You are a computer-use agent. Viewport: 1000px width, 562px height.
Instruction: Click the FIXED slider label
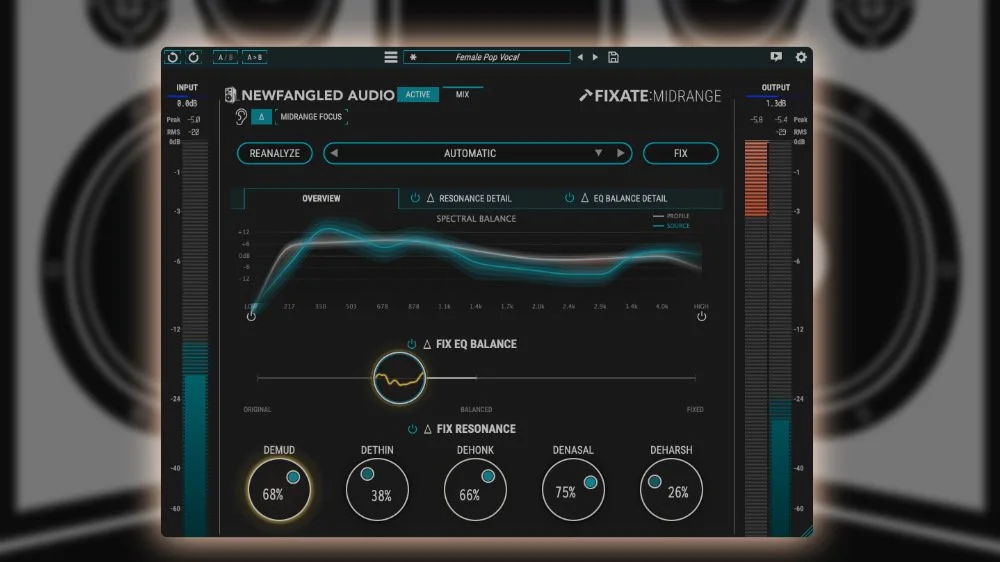[x=695, y=410]
